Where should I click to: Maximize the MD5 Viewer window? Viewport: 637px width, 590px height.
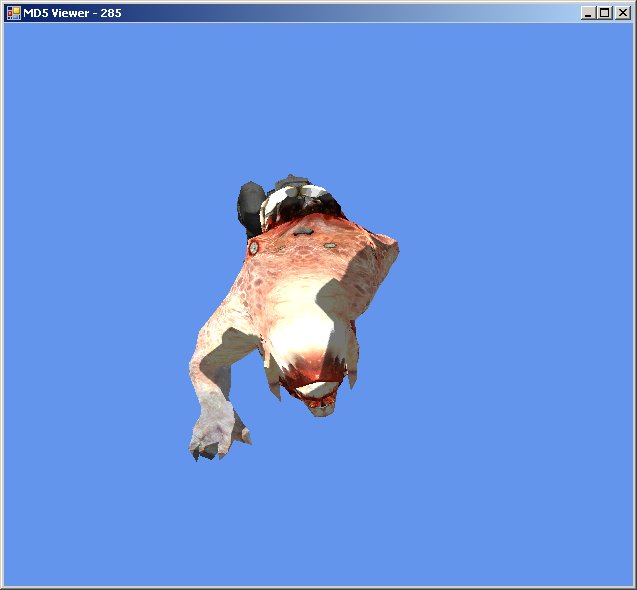(x=604, y=13)
